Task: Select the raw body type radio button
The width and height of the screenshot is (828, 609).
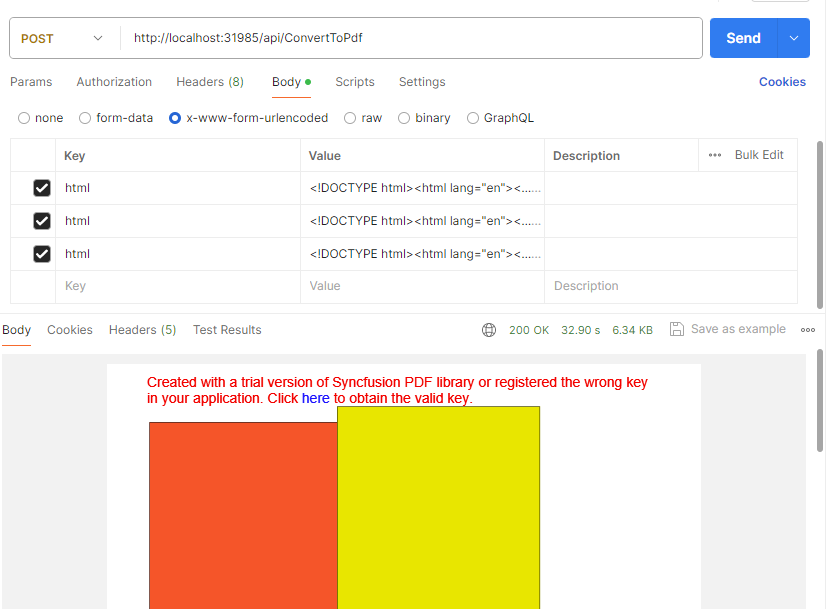Action: [350, 118]
